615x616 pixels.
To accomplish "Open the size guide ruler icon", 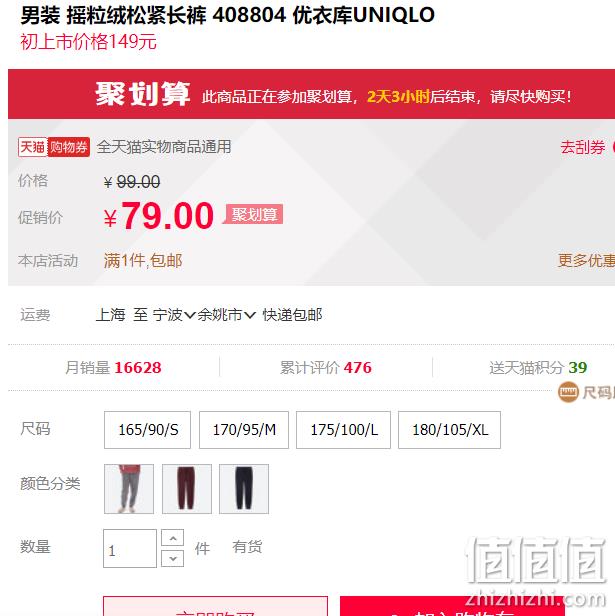I will pos(568,392).
